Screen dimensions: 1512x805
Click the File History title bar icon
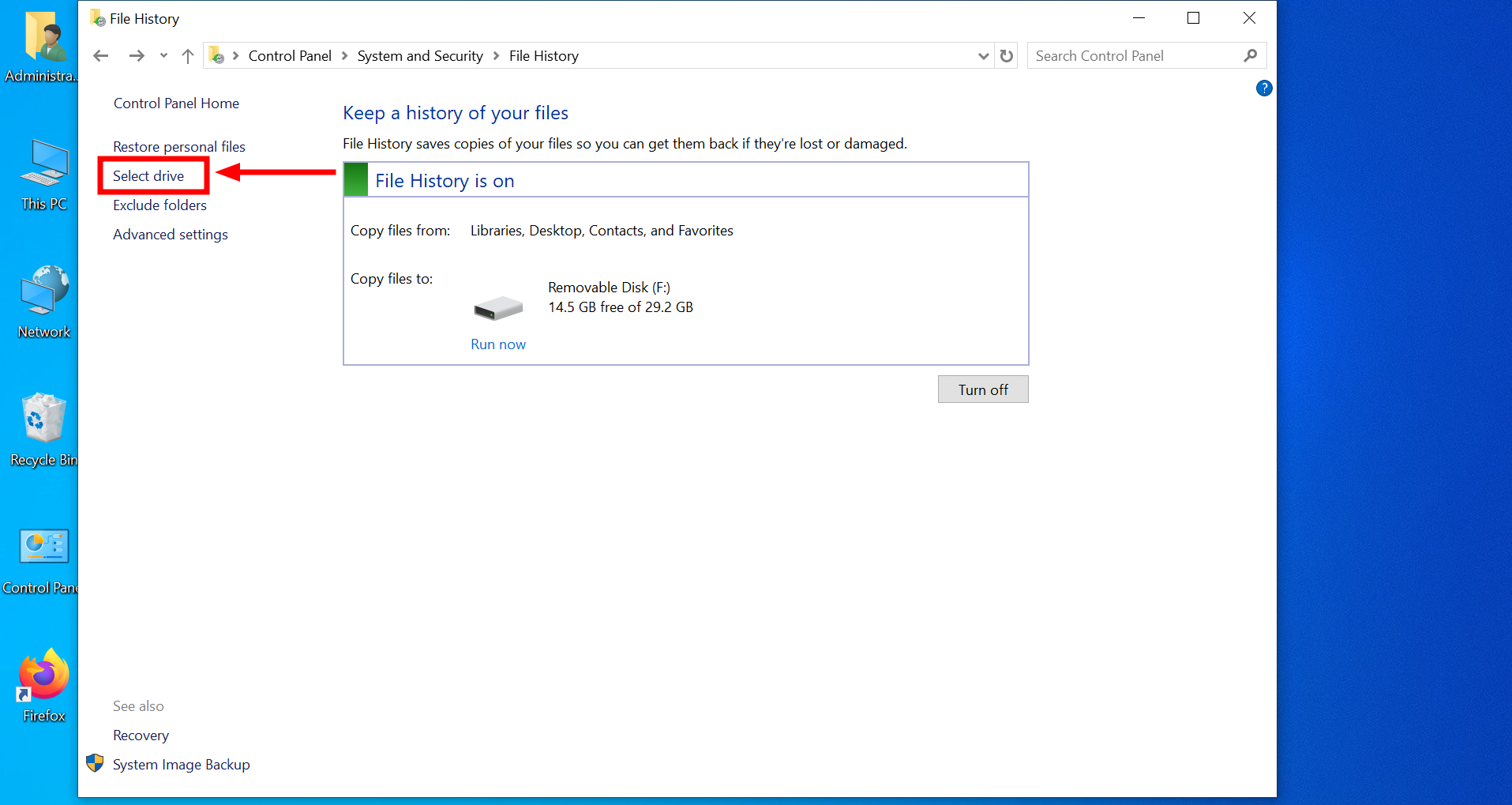pyautogui.click(x=98, y=18)
